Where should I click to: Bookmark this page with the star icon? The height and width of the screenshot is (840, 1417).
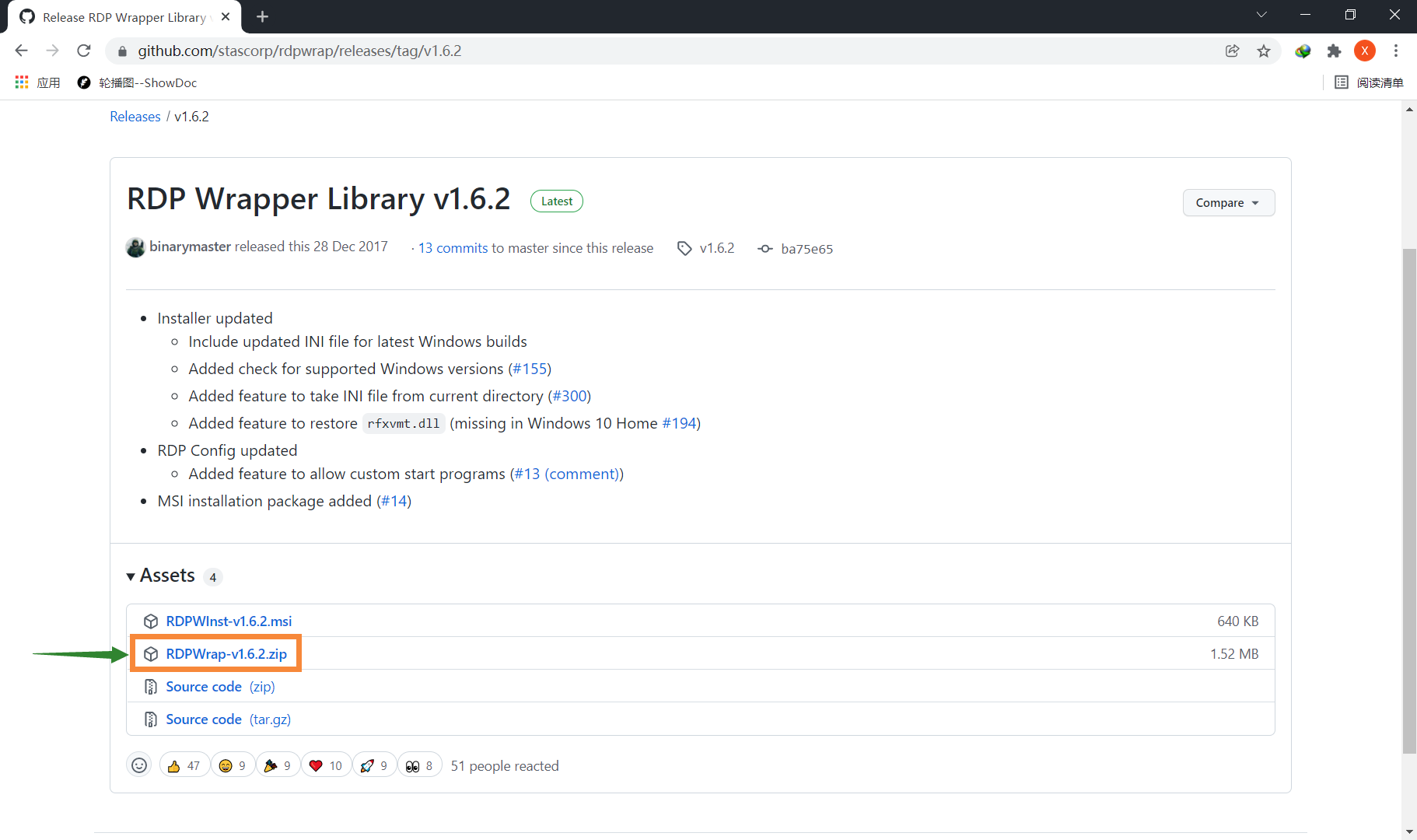pyautogui.click(x=1264, y=51)
